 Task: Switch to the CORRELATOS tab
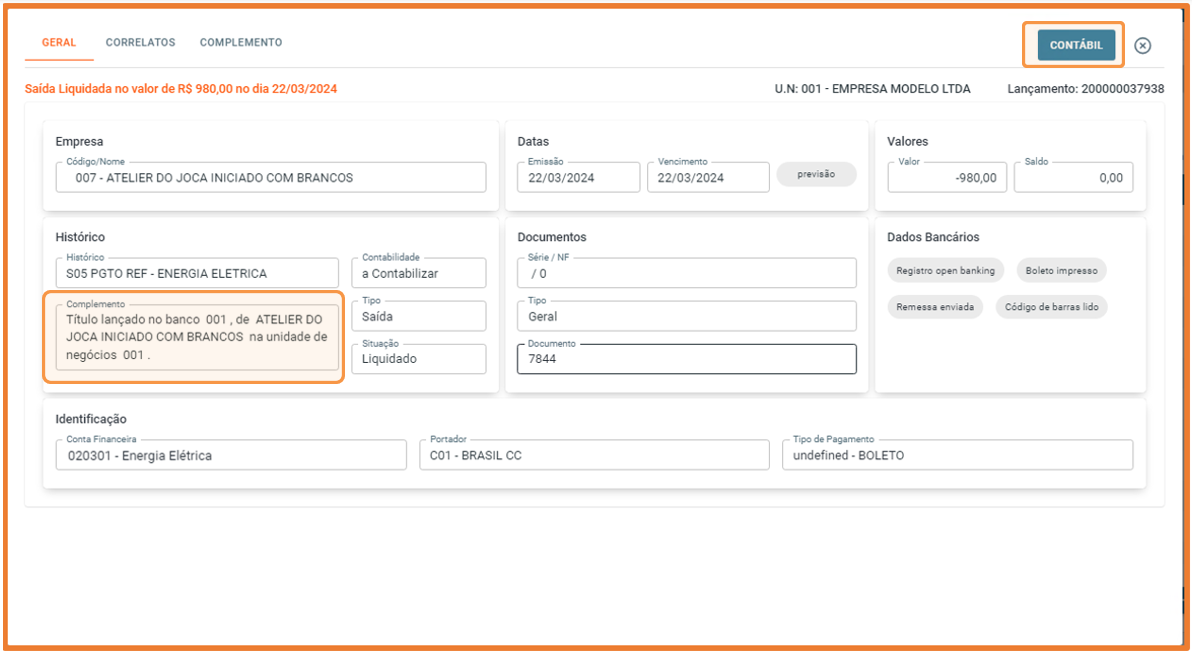141,43
